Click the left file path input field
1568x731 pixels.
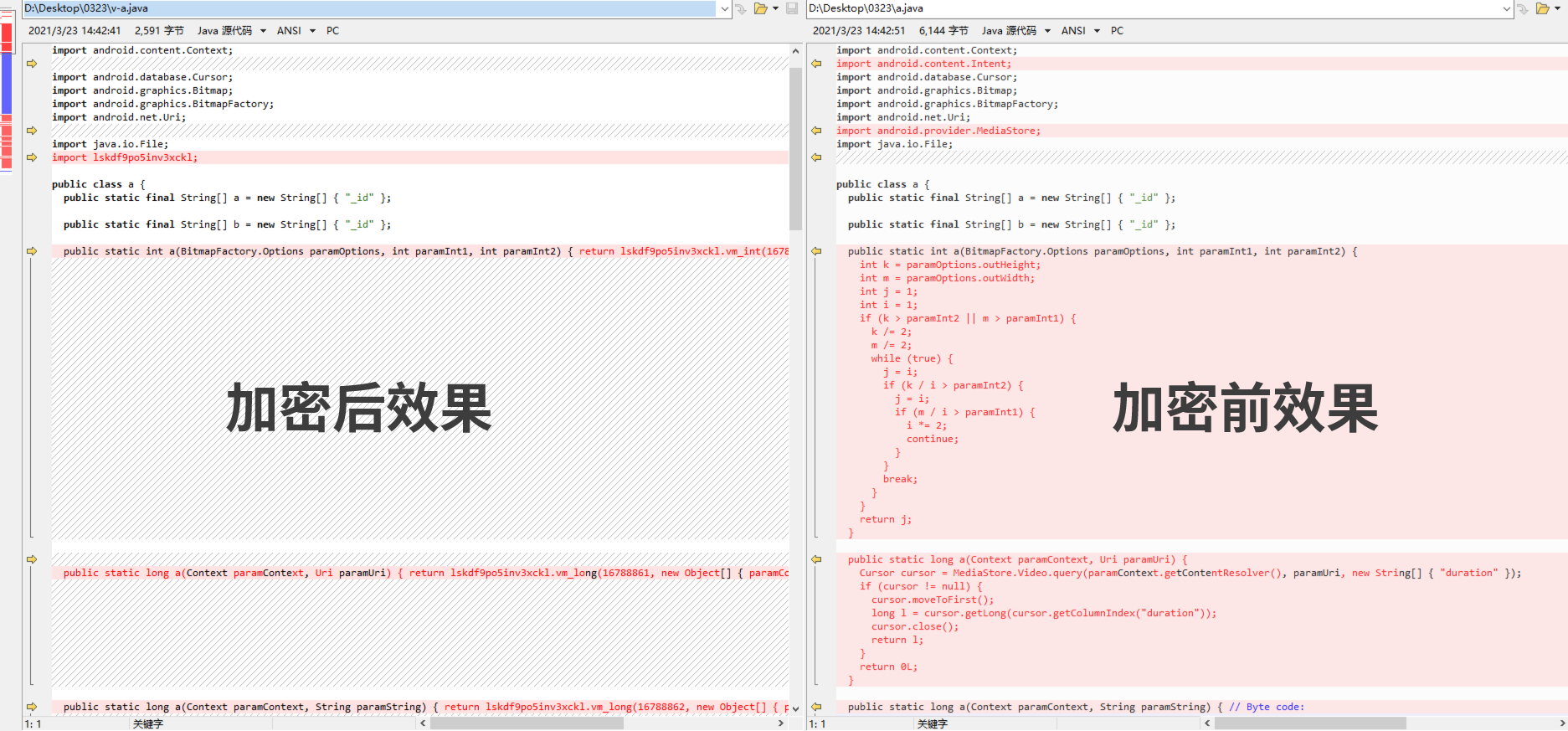coord(368,8)
